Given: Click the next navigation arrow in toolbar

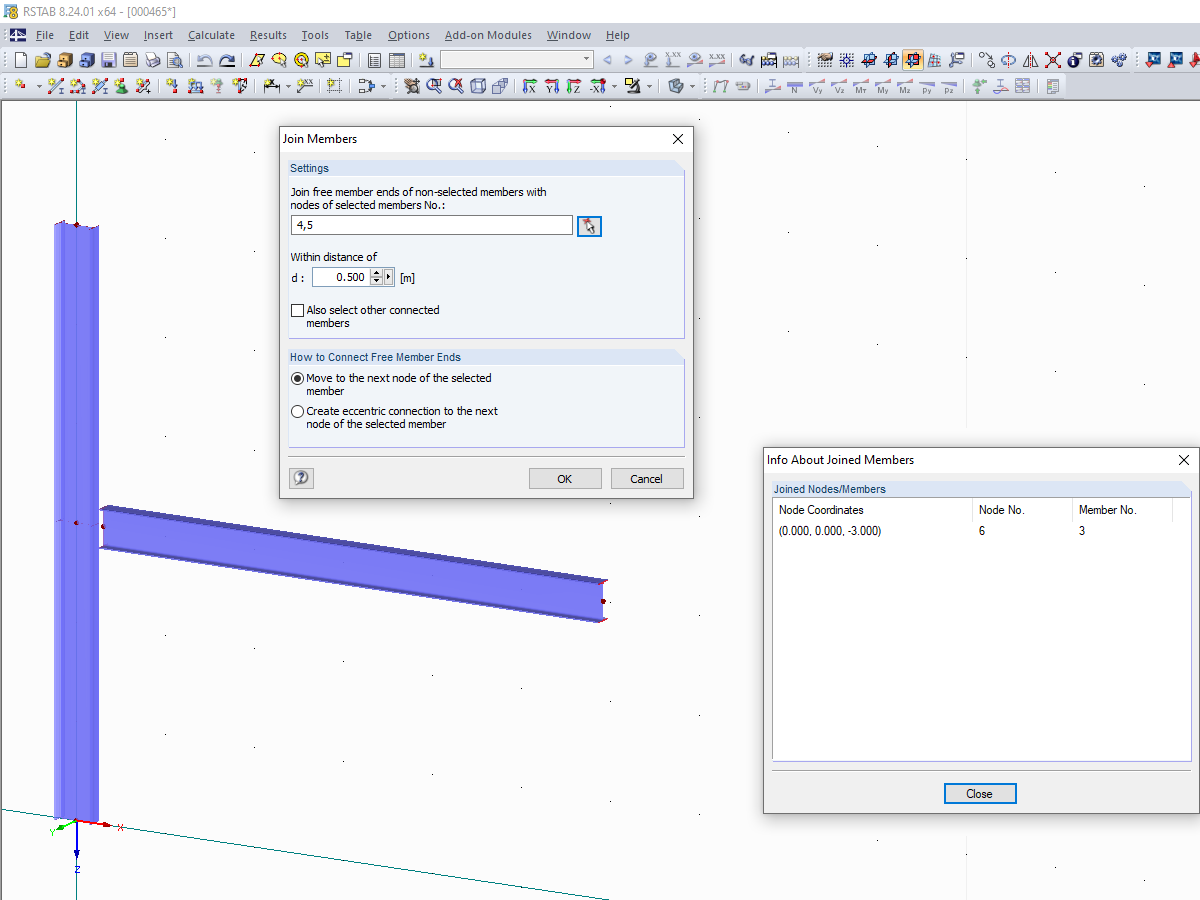Looking at the screenshot, I should point(628,60).
